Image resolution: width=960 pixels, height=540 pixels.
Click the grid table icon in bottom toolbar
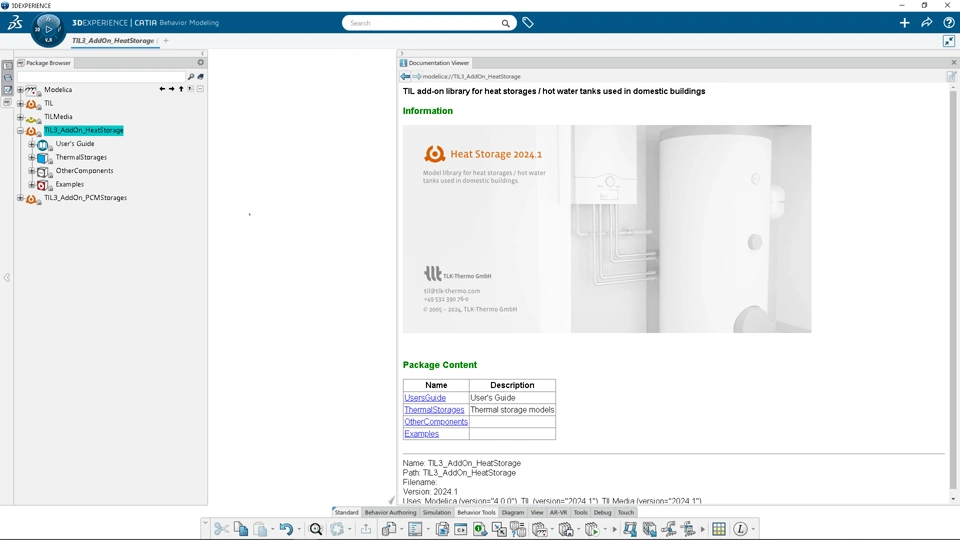pyautogui.click(x=719, y=529)
